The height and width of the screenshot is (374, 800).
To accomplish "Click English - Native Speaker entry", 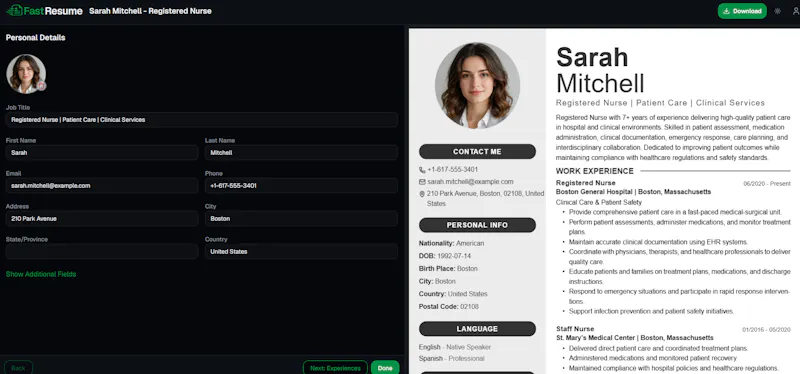I will click(455, 347).
